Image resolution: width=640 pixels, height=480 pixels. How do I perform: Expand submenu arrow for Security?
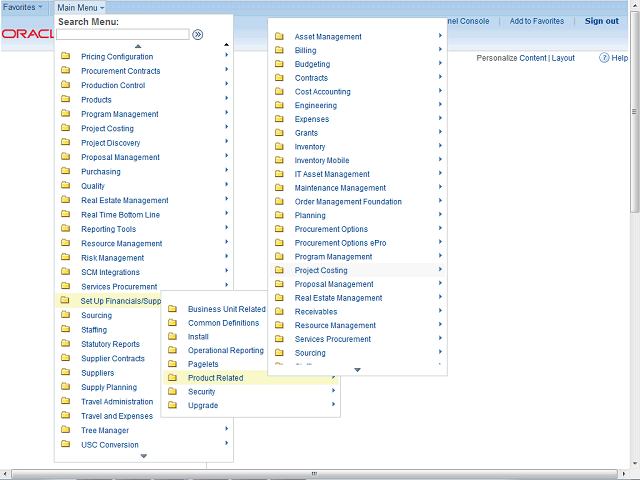(x=333, y=391)
